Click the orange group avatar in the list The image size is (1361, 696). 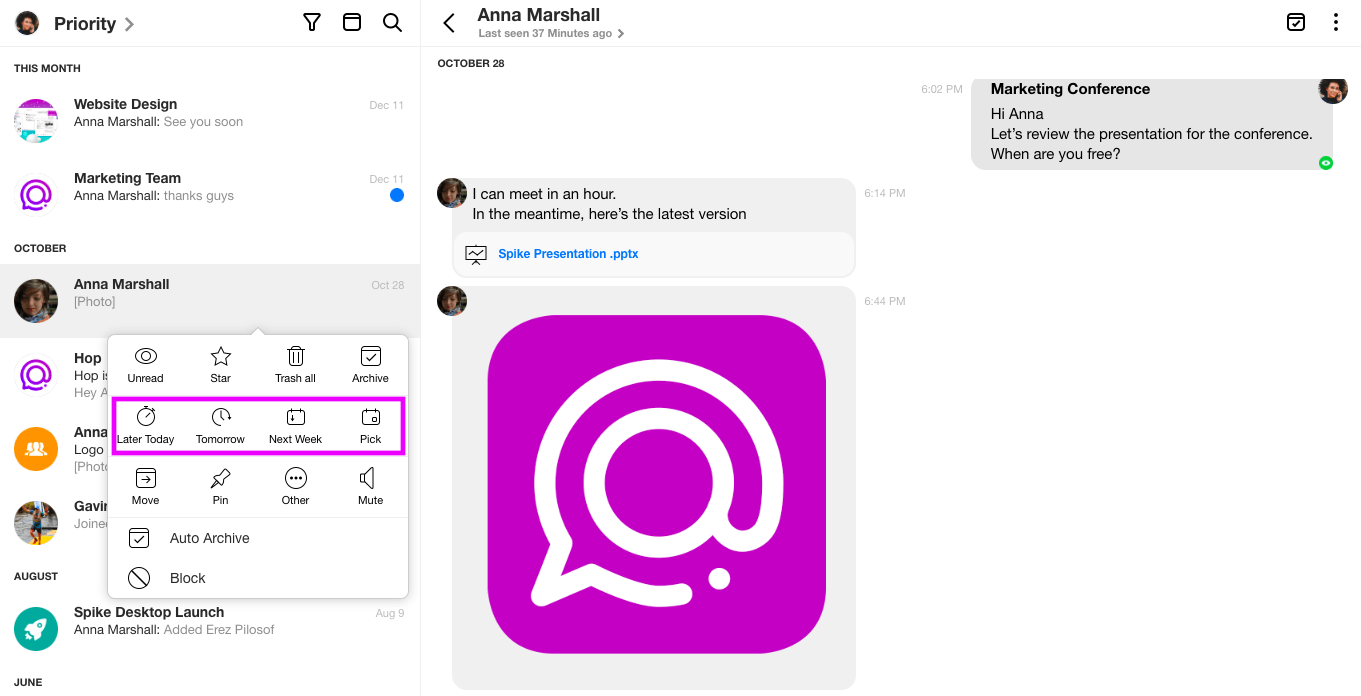pos(36,449)
